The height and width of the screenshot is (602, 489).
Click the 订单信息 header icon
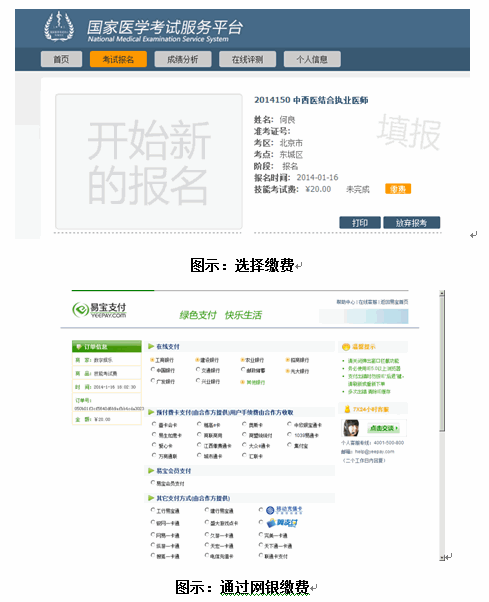[x=79, y=347]
